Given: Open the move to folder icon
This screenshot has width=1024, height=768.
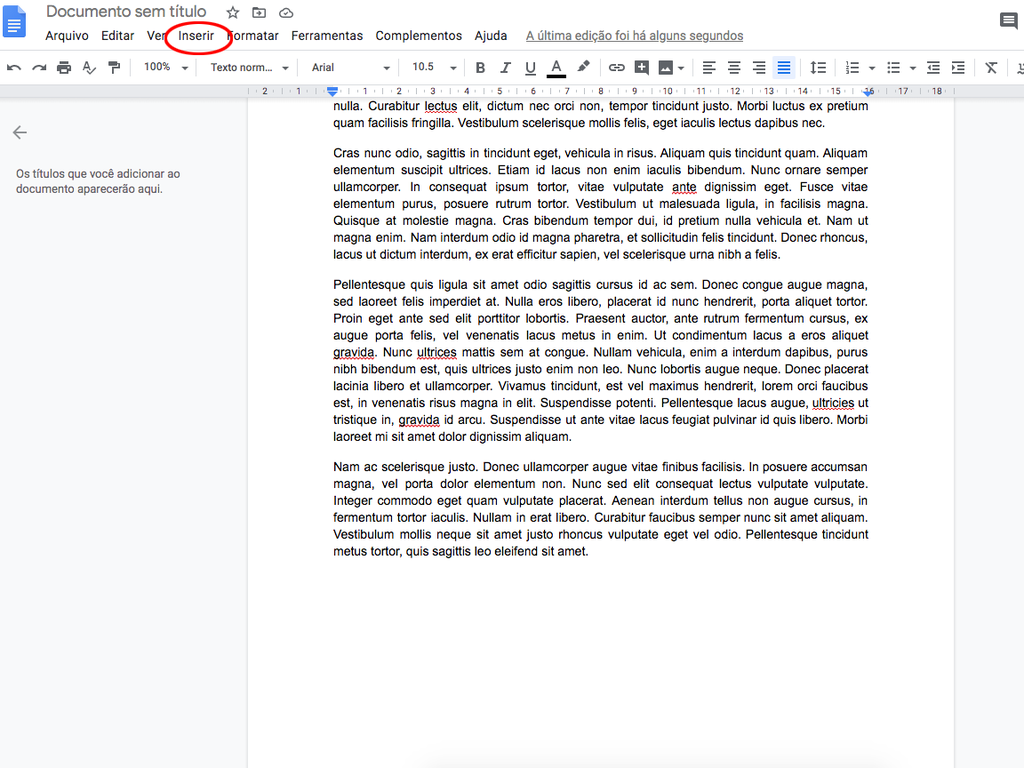Looking at the screenshot, I should 259,12.
